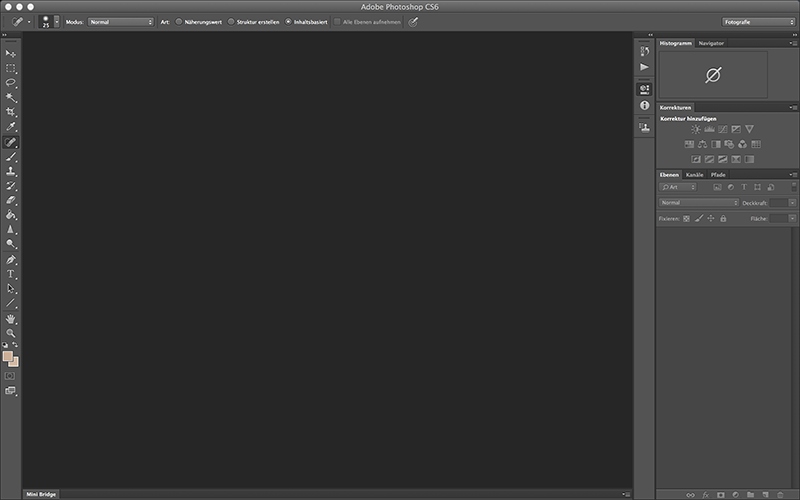The height and width of the screenshot is (500, 800).
Task: Open the collapsed History panel icon
Action: click(645, 51)
